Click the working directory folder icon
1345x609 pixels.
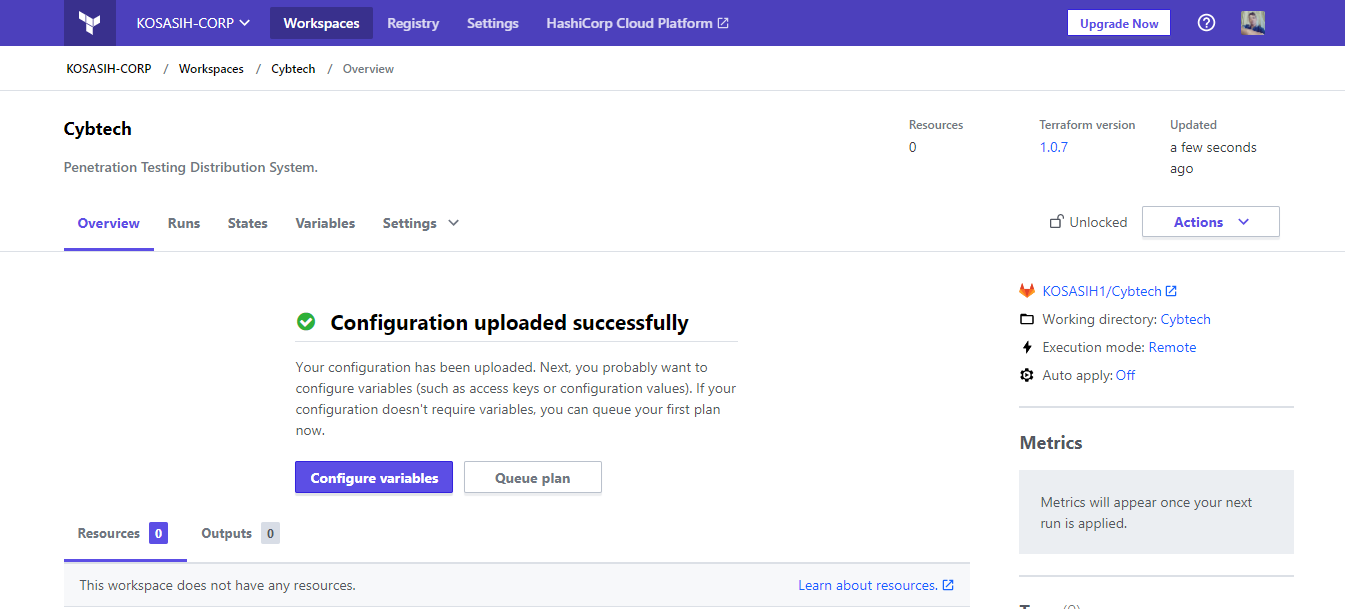pos(1027,319)
